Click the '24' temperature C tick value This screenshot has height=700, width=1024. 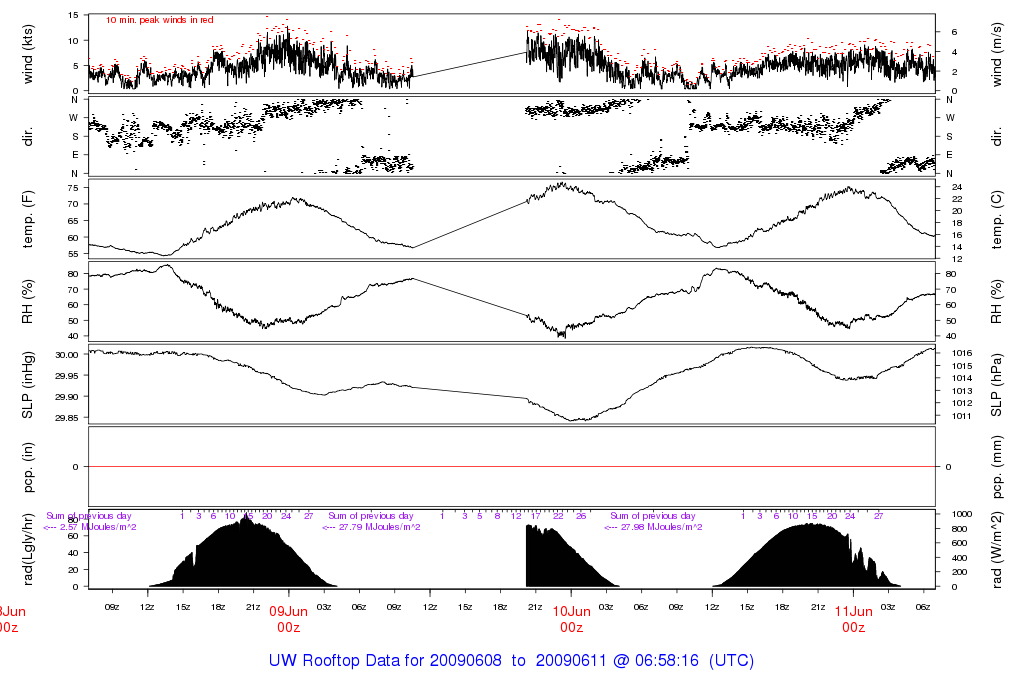tap(957, 187)
